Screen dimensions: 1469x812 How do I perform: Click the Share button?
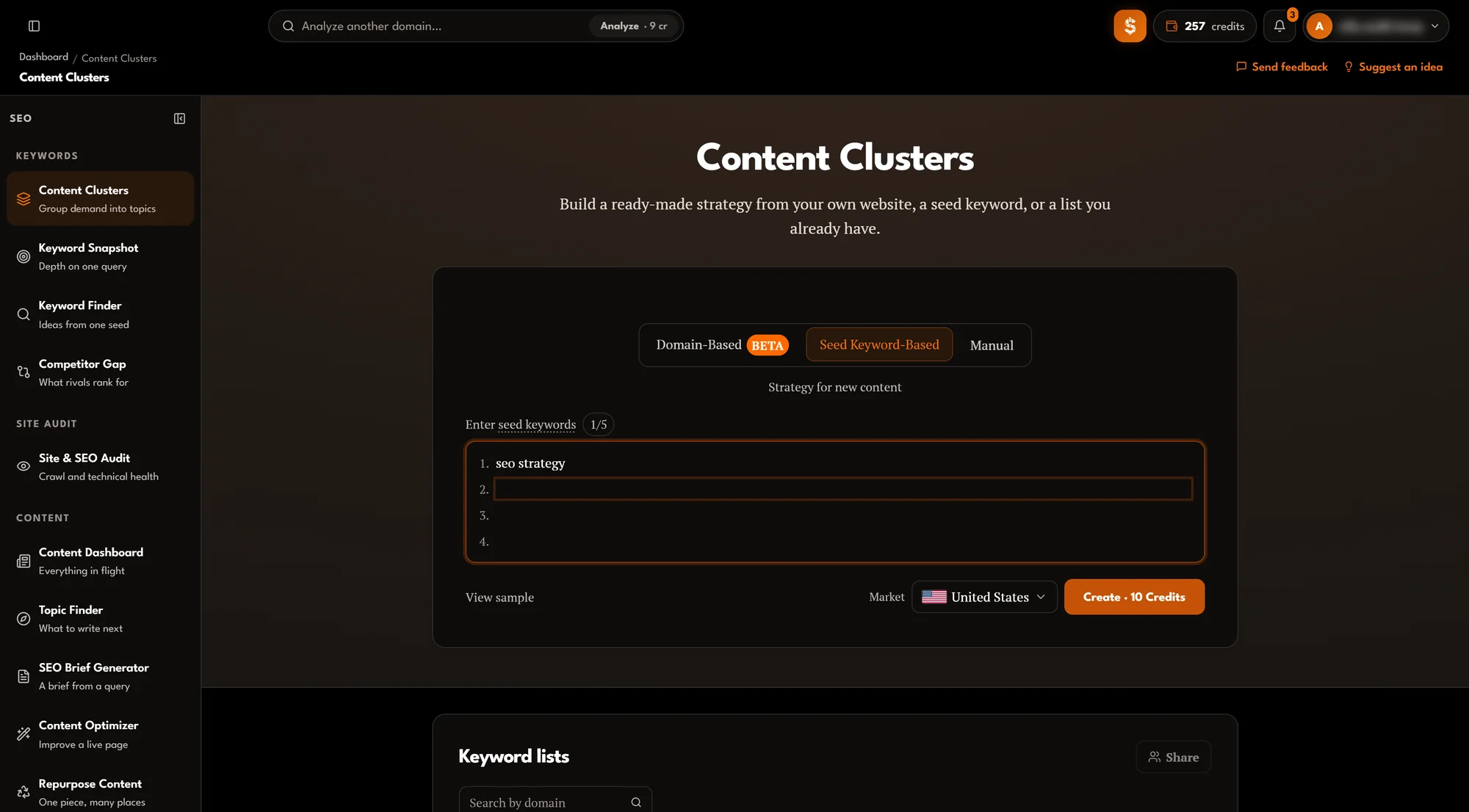pyautogui.click(x=1173, y=757)
